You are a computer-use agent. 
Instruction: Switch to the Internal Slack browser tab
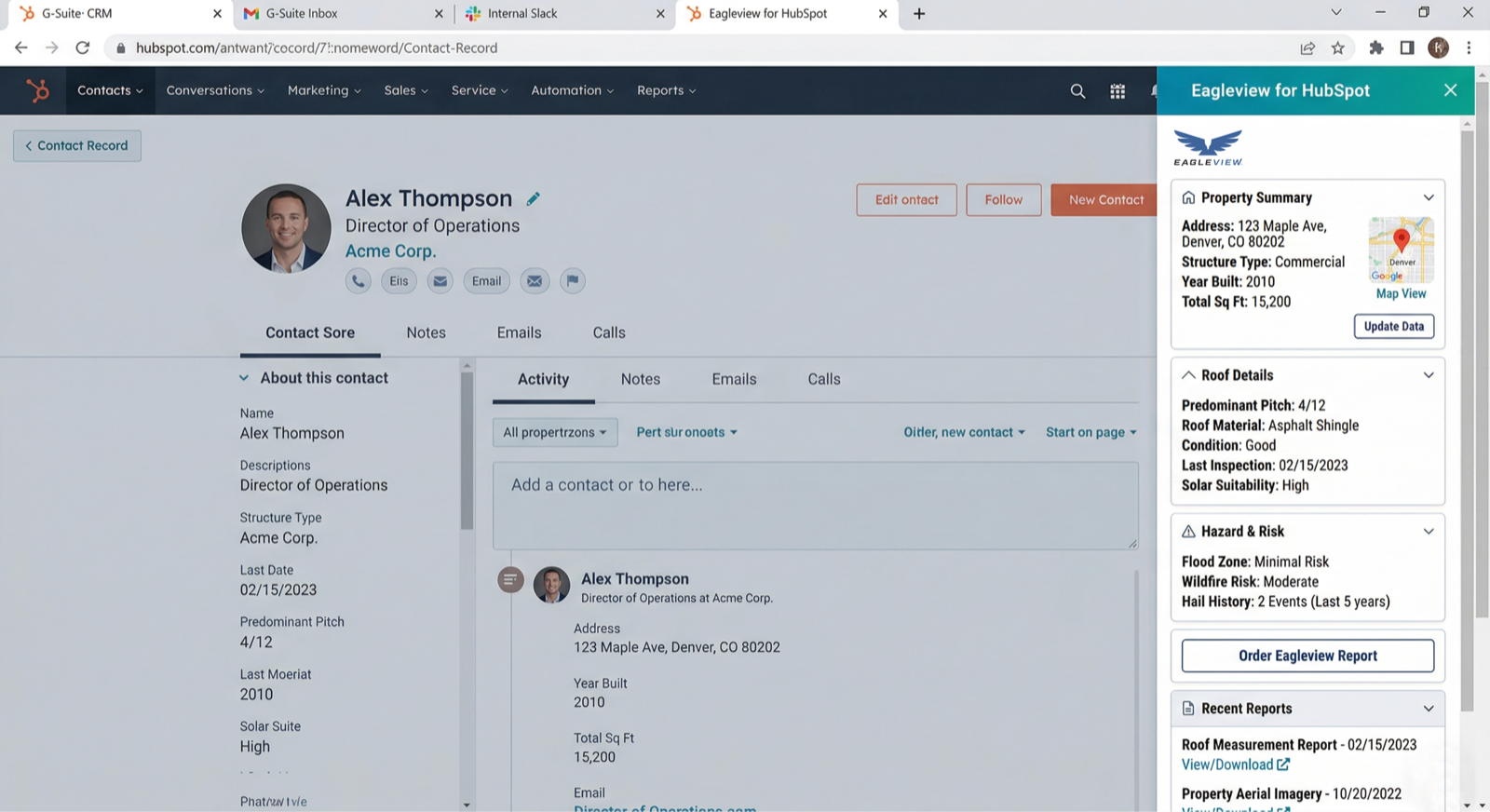pyautogui.click(x=565, y=13)
